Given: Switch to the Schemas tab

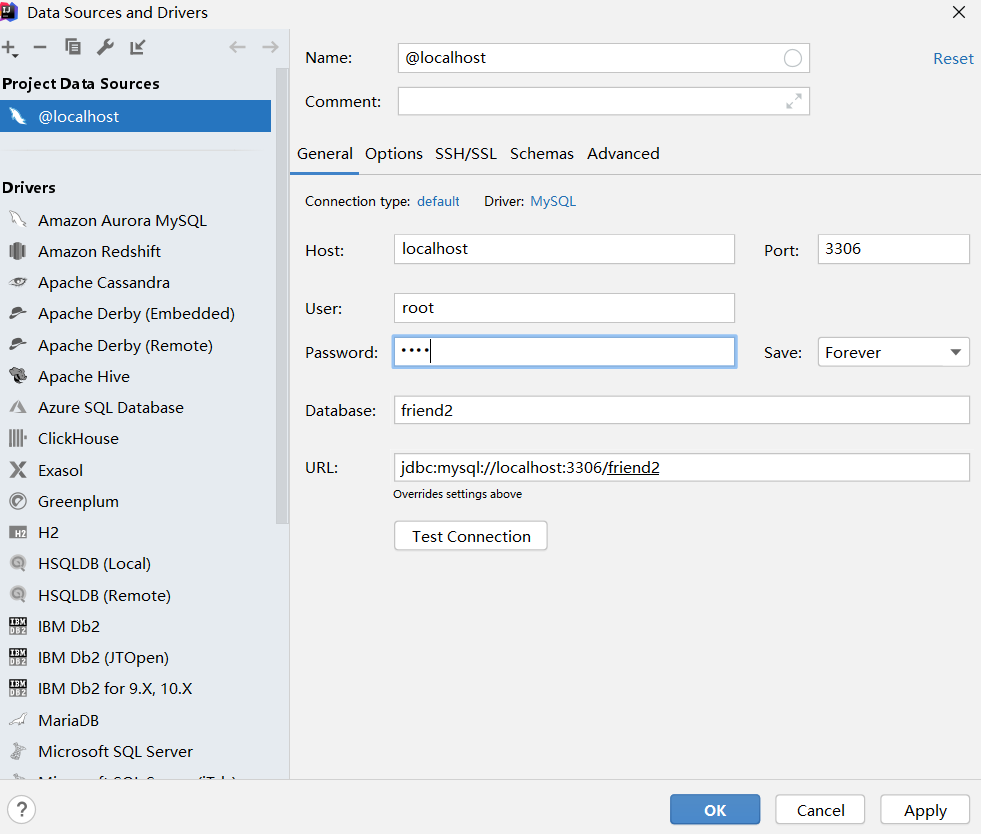Looking at the screenshot, I should click(x=541, y=154).
